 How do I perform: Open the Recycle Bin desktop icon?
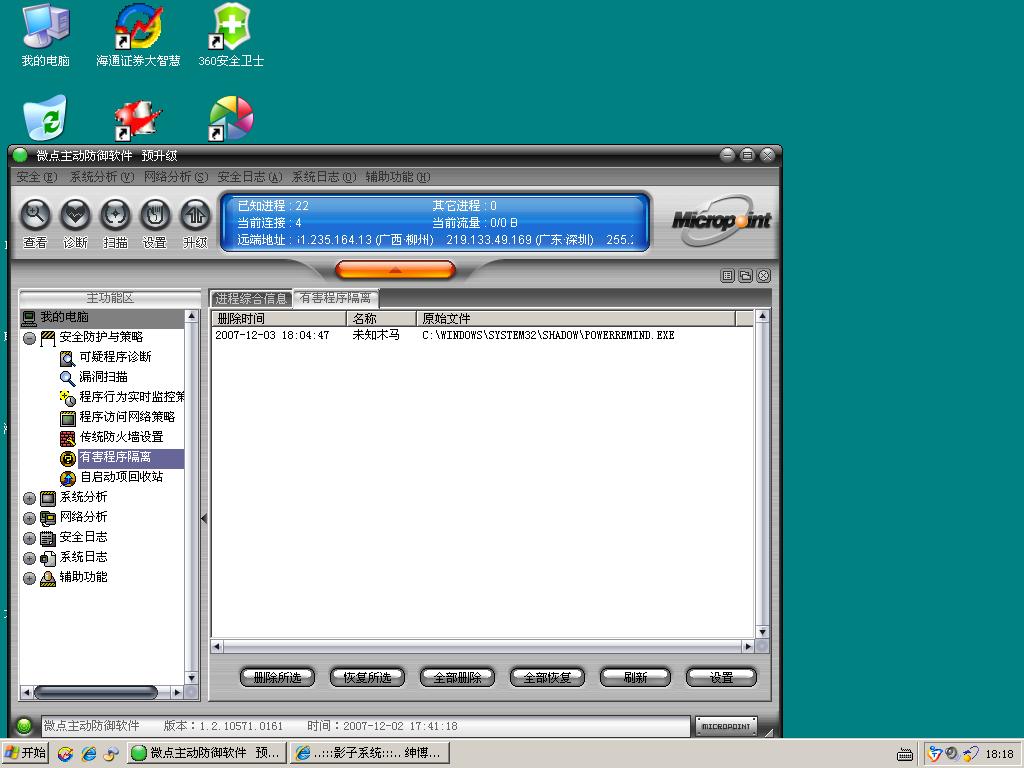pos(45,118)
